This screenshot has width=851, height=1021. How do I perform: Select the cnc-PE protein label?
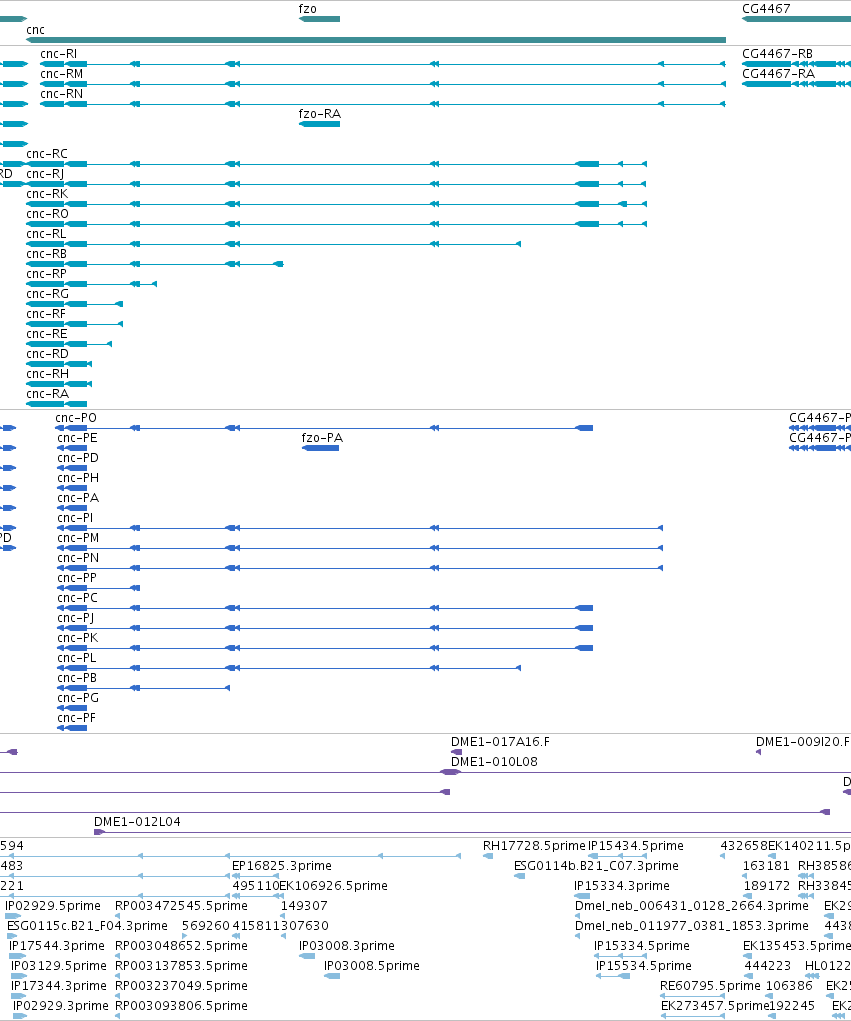(77, 438)
